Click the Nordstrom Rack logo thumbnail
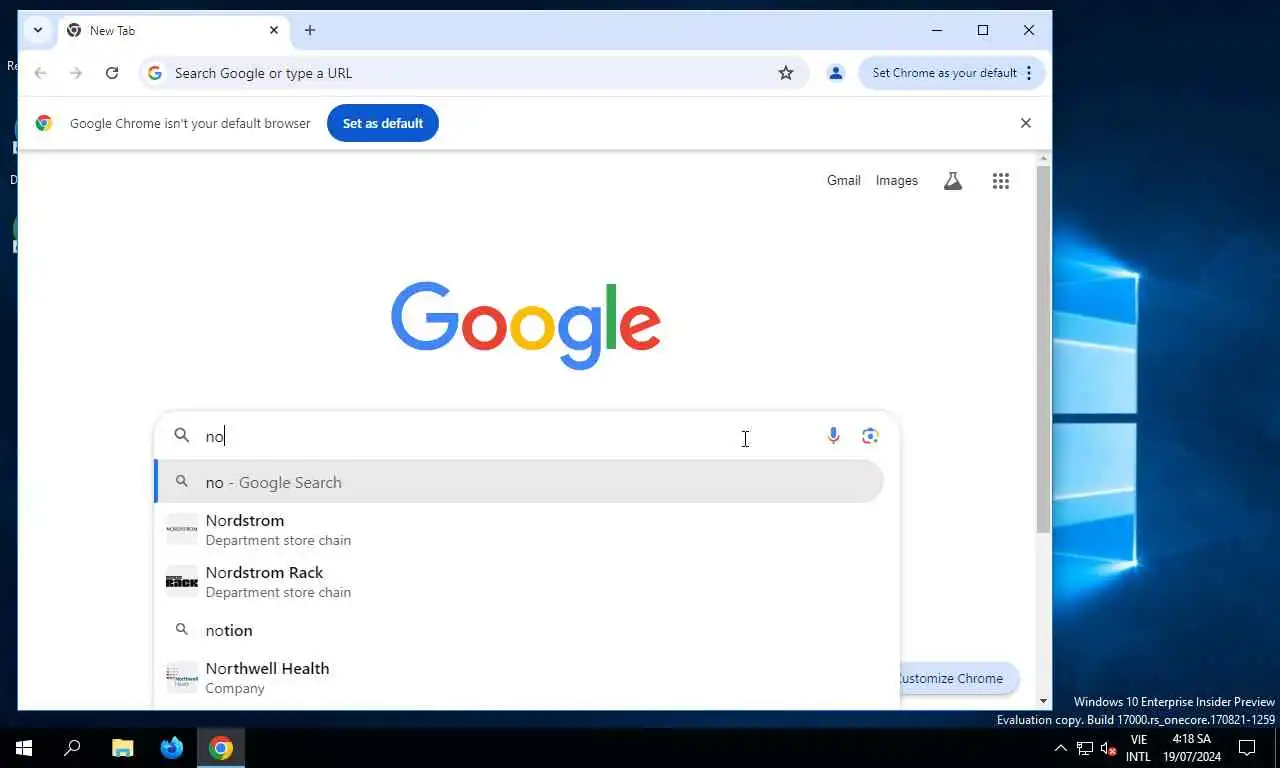The image size is (1280, 768). [182, 581]
